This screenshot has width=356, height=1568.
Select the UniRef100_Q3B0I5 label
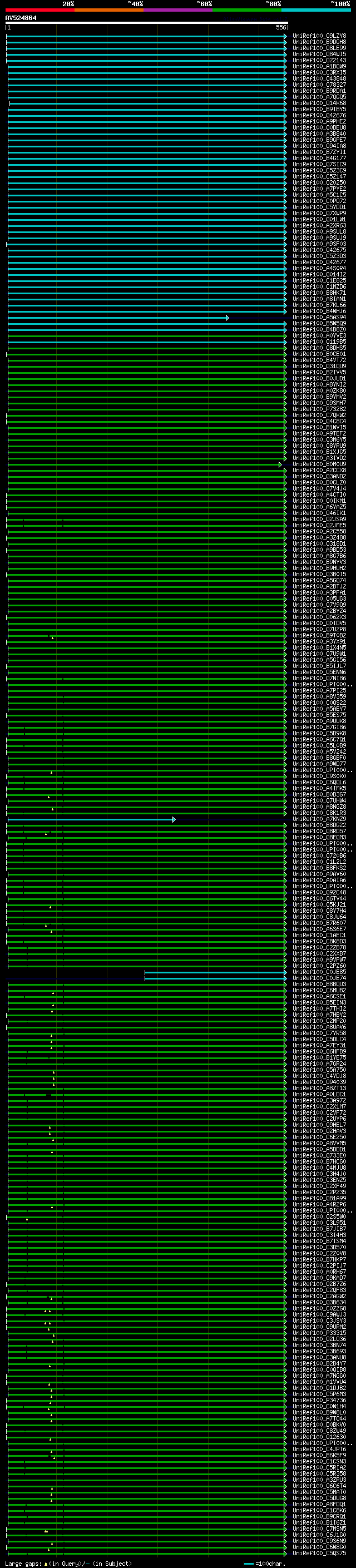(x=319, y=574)
